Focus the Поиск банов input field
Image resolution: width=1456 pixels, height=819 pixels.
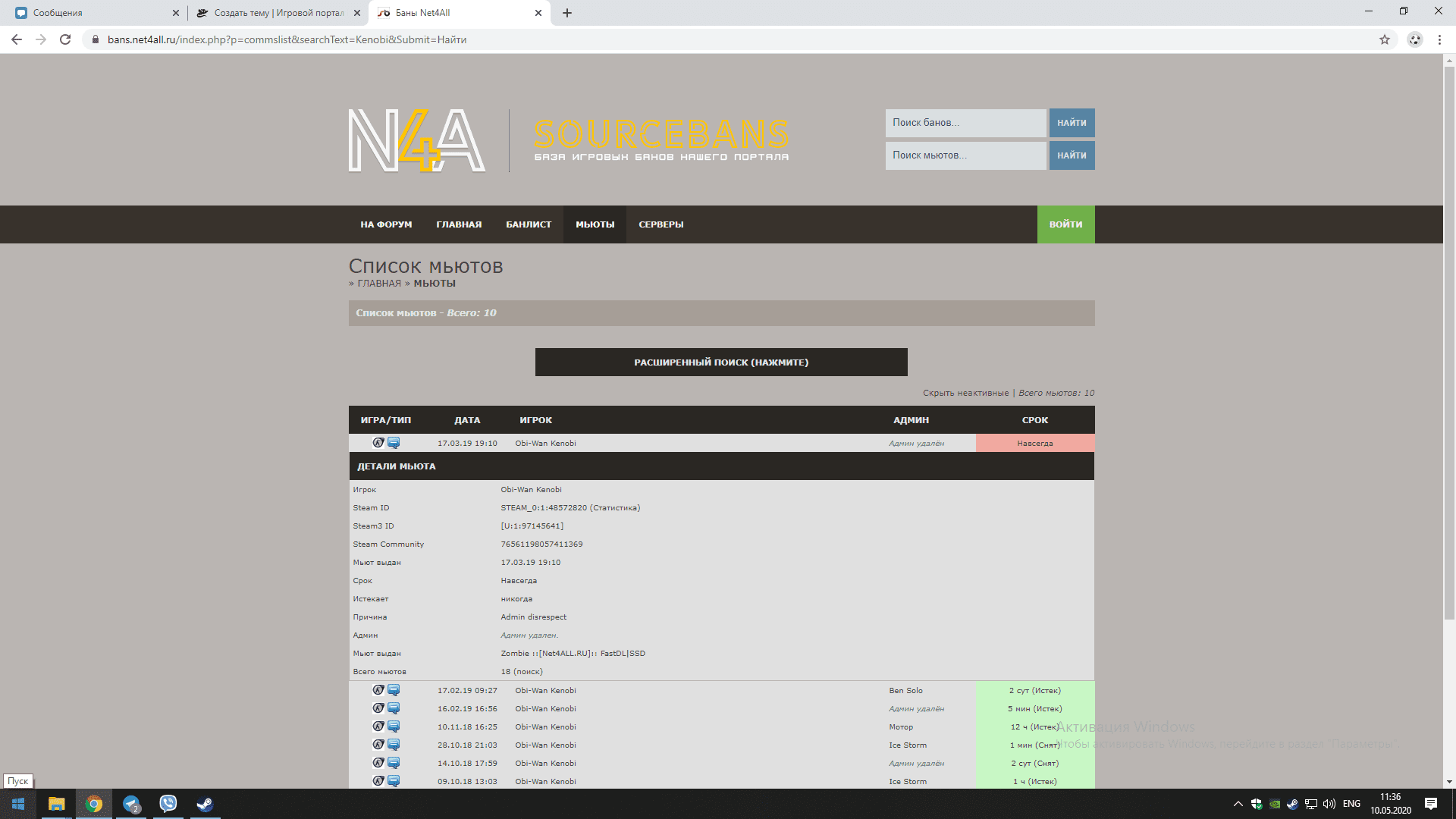tap(965, 123)
